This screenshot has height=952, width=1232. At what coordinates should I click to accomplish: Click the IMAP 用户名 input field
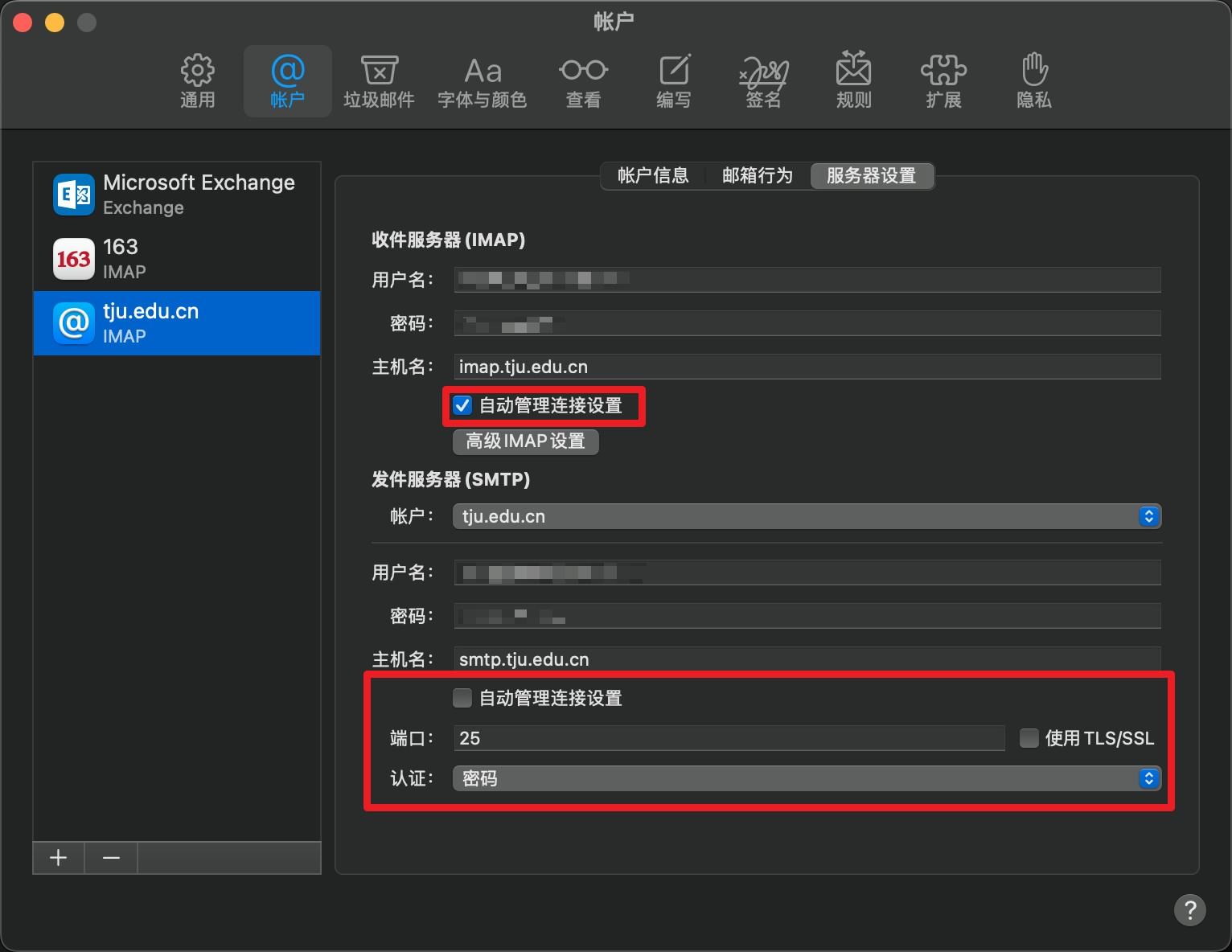807,280
